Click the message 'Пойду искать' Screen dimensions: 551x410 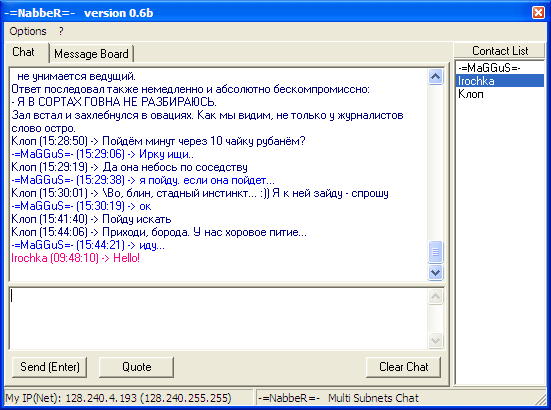91,219
